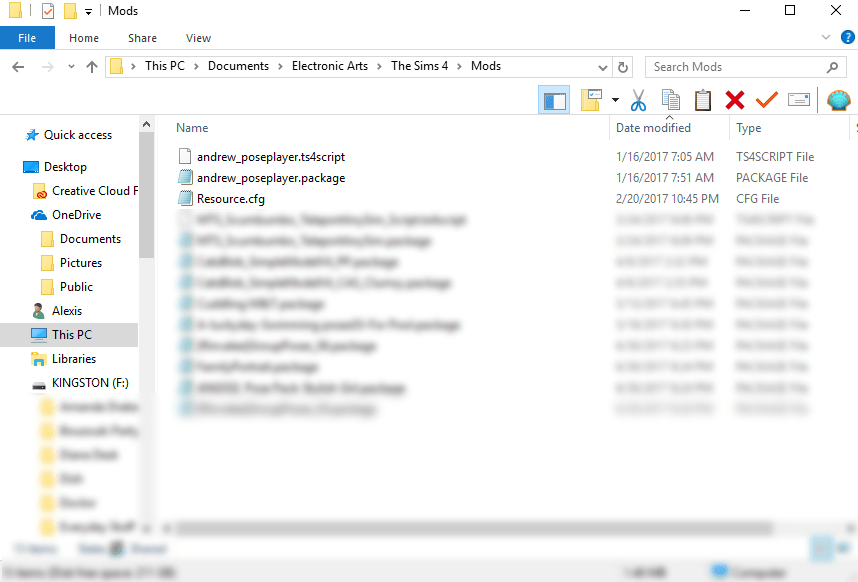Click the andrew_poseplayer.ts4script file icon

(x=185, y=156)
